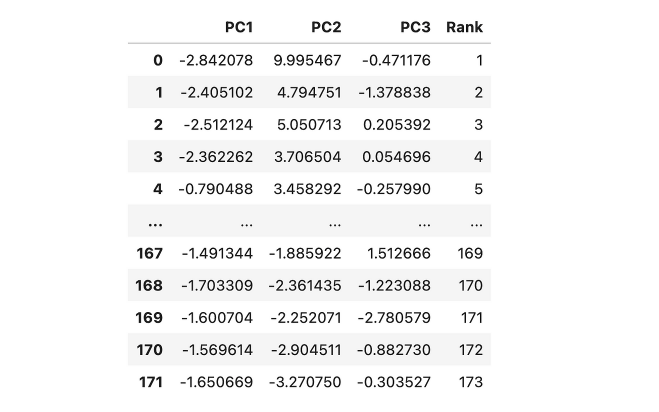This screenshot has height=412, width=659.
Task: Click the PC3 column header
Action: pyautogui.click(x=415, y=27)
